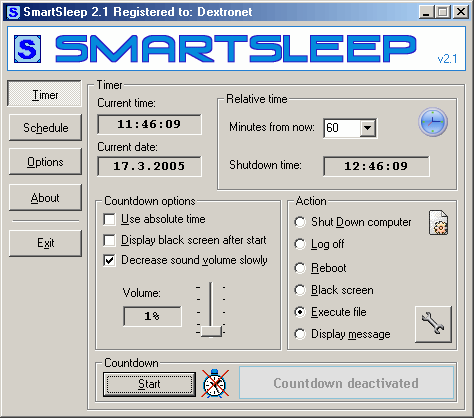Show the About section

click(x=45, y=198)
